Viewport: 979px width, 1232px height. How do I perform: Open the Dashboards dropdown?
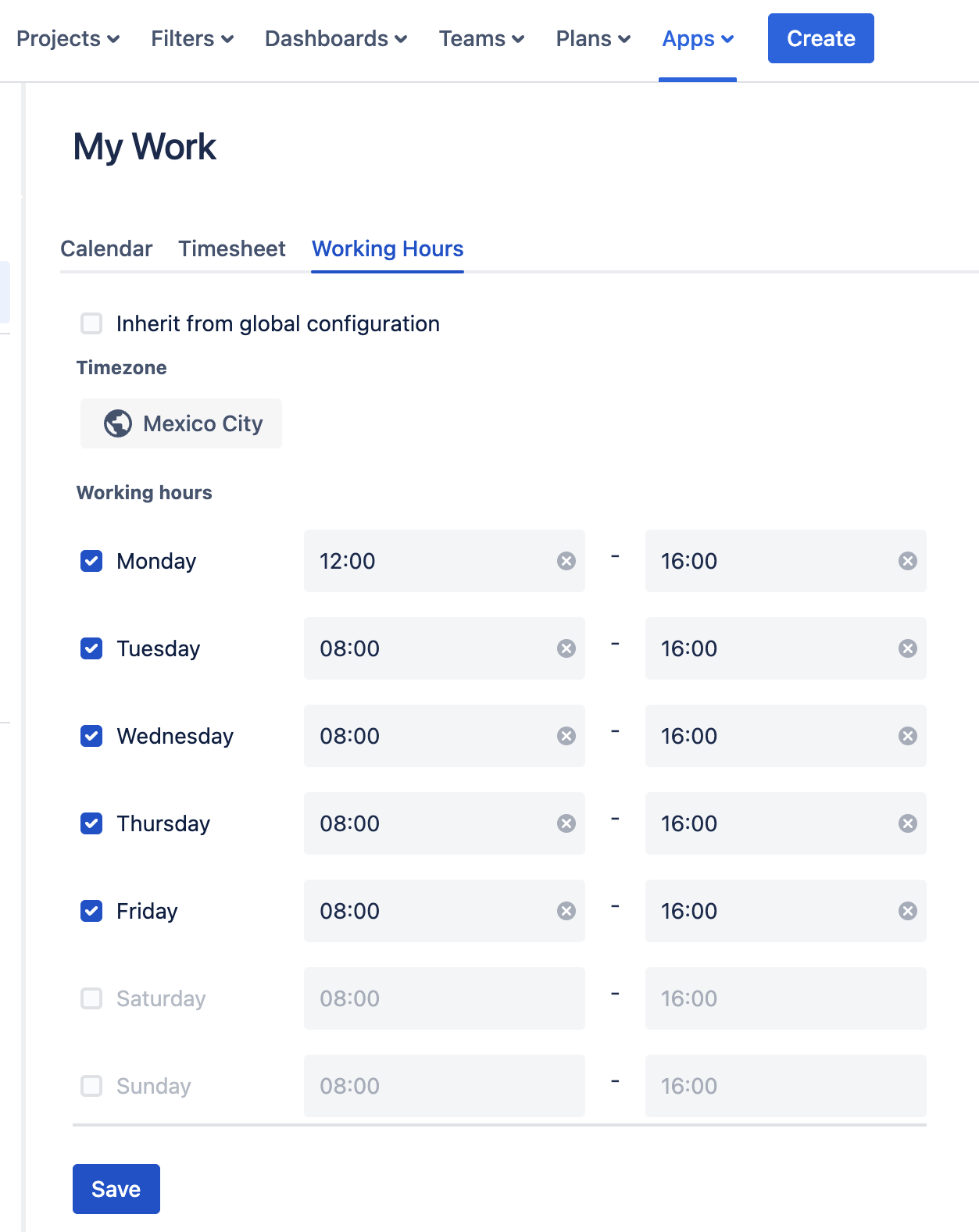point(336,39)
